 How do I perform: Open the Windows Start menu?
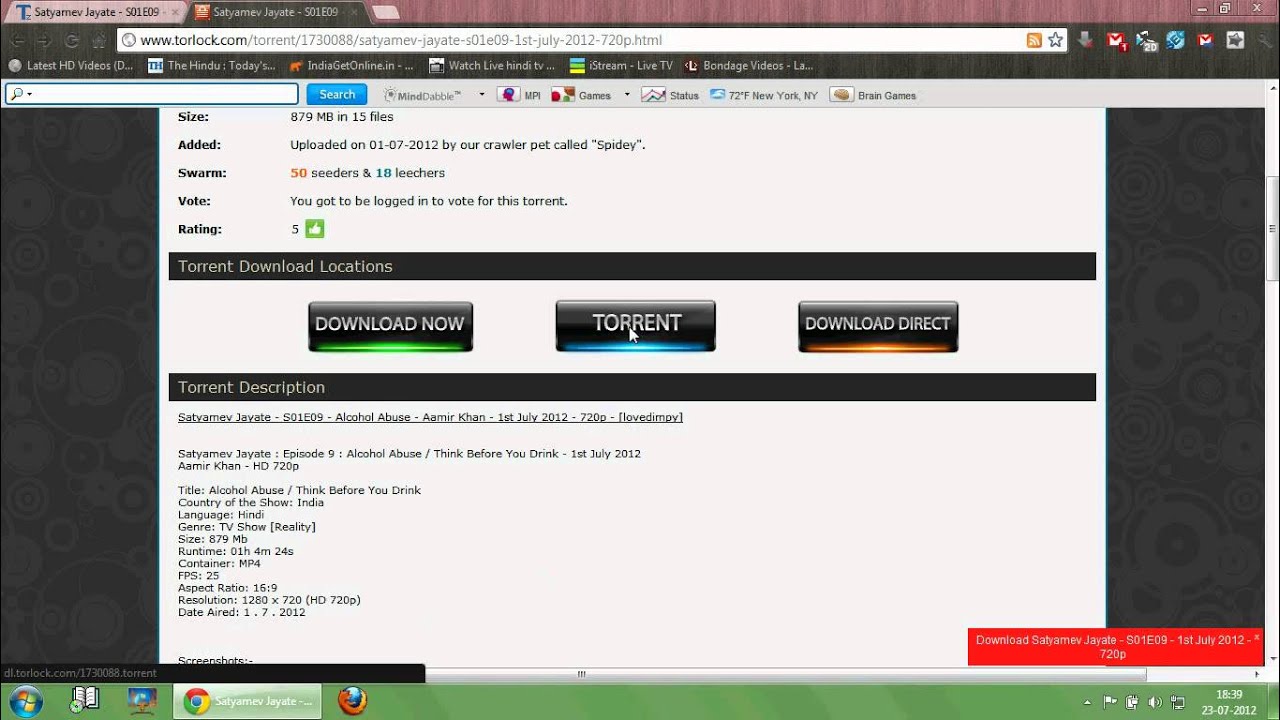point(24,700)
